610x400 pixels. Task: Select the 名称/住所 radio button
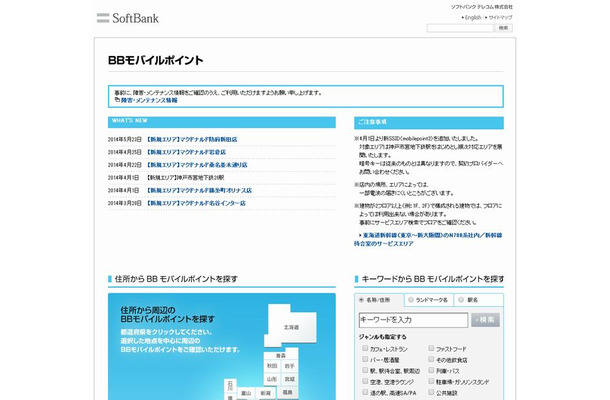pyautogui.click(x=361, y=300)
